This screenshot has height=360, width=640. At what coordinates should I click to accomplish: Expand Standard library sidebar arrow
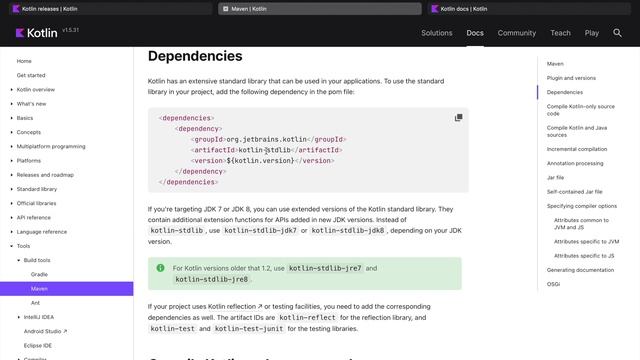coord(11,189)
